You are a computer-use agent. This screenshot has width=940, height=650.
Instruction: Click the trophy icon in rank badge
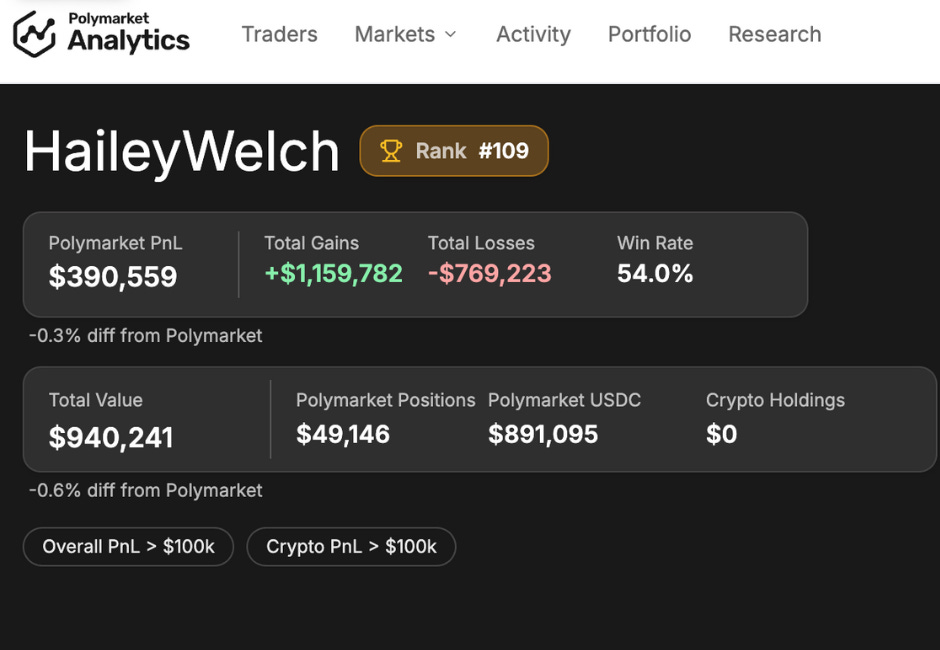click(x=391, y=151)
